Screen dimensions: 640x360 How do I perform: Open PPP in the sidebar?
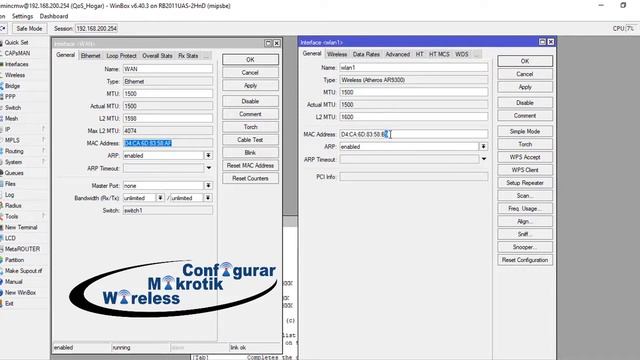point(10,97)
